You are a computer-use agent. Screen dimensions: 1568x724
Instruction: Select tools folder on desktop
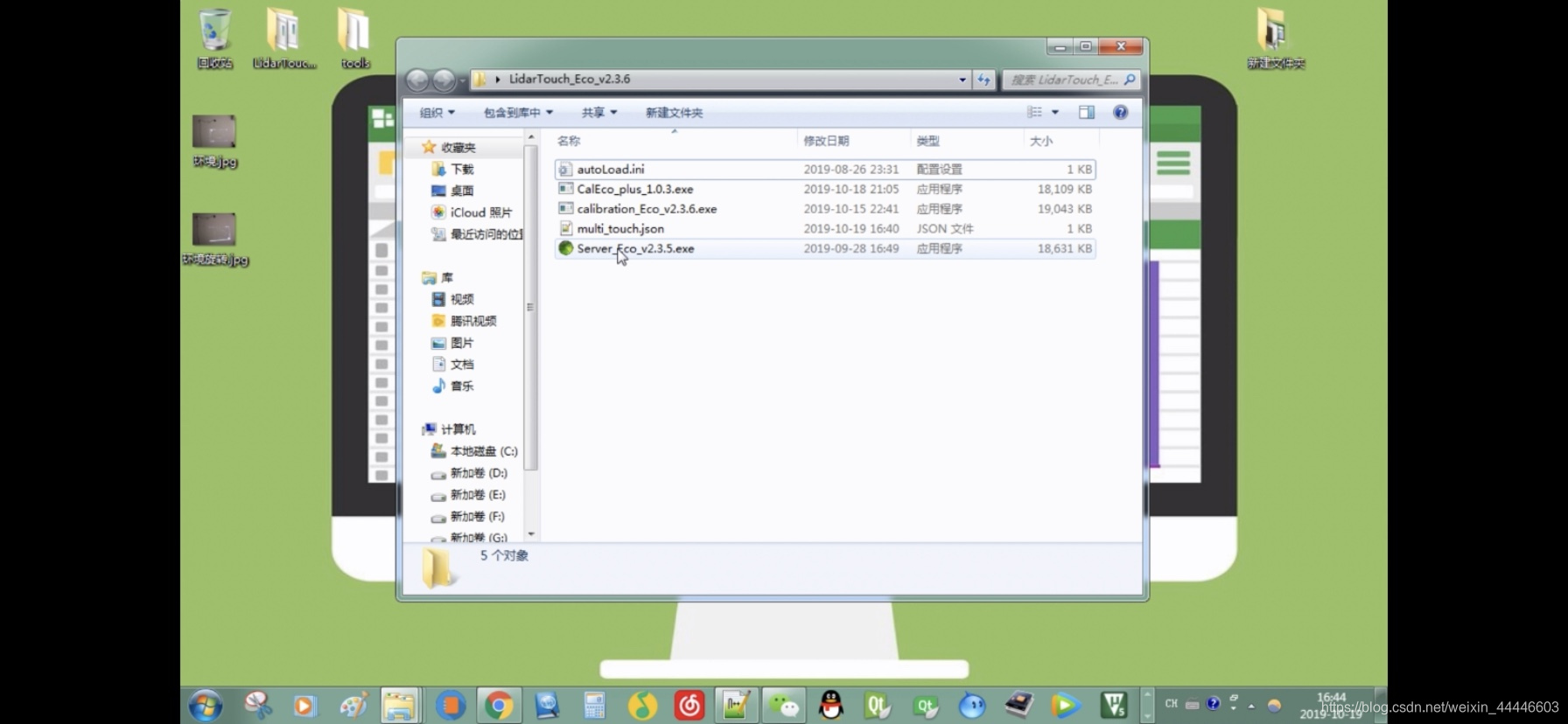point(354,38)
